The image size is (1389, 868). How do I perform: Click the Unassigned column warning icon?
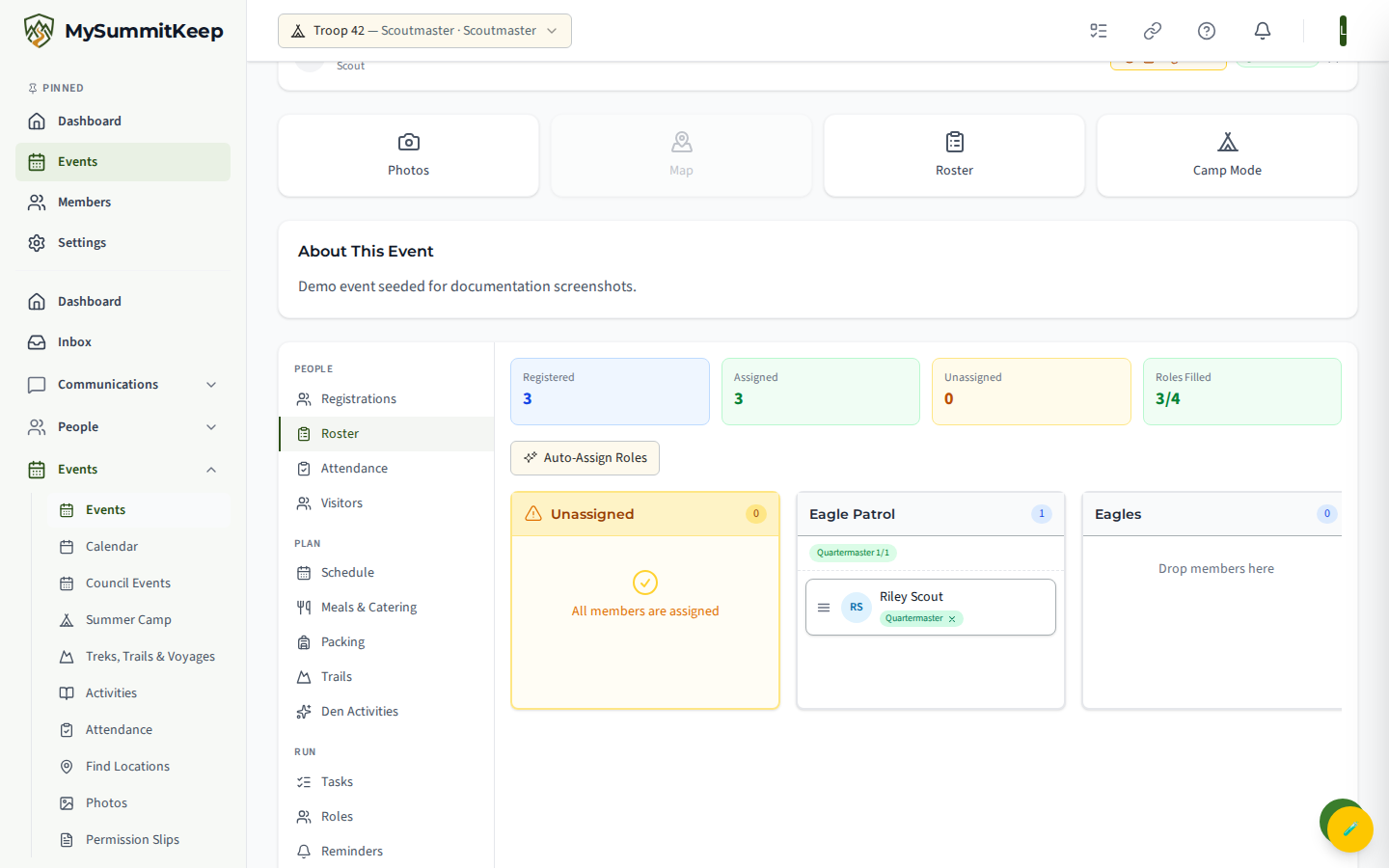click(x=533, y=514)
